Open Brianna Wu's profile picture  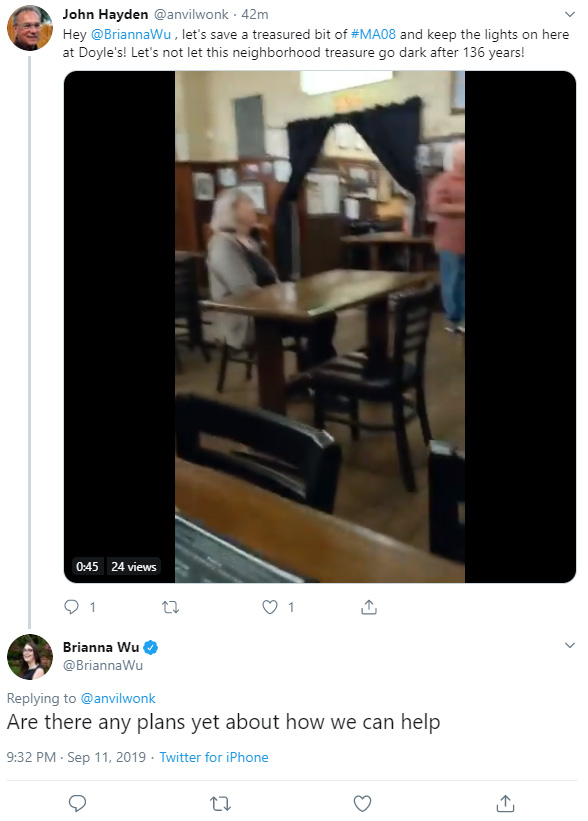pos(30,657)
